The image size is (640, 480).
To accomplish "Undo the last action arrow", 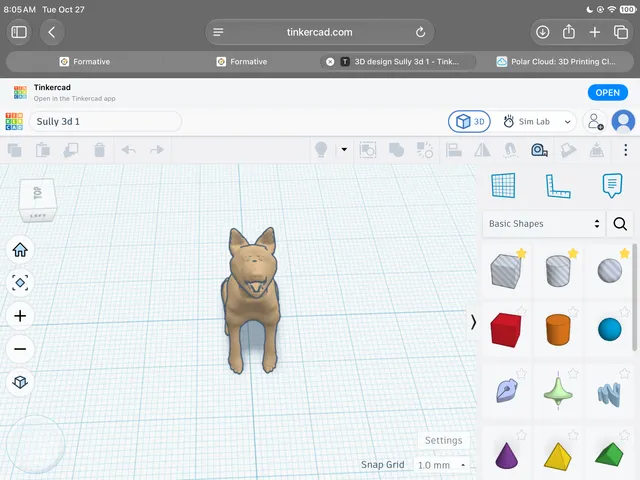I will coord(129,150).
